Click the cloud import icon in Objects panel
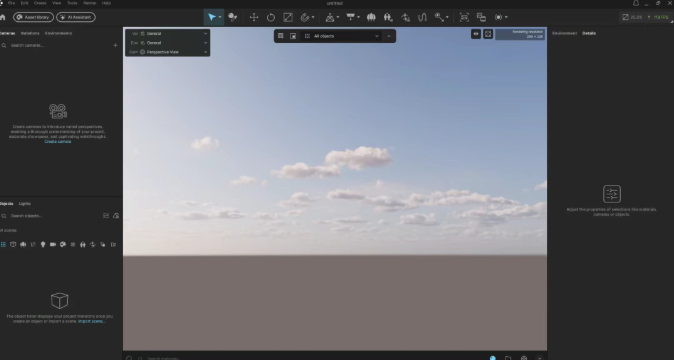Viewport: 674px width, 360px height. tap(116, 216)
